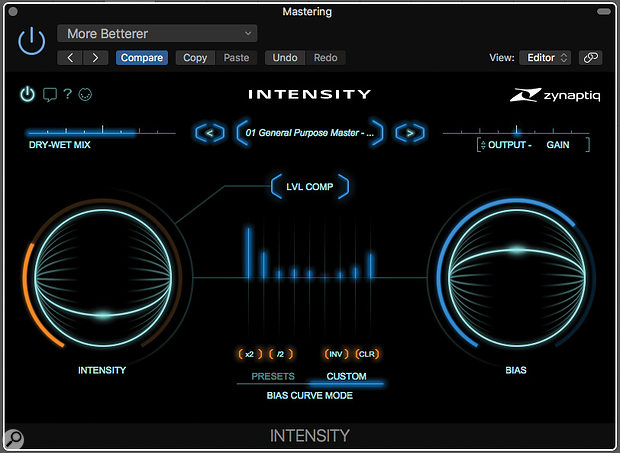
Task: Open the More Betterer preset dropdown
Action: click(x=157, y=34)
